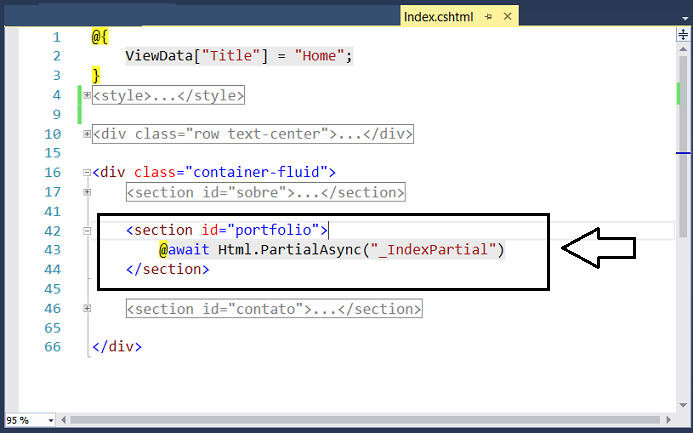Click the collapsed sobre section text
Screen dimensions: 693x433
(266, 192)
